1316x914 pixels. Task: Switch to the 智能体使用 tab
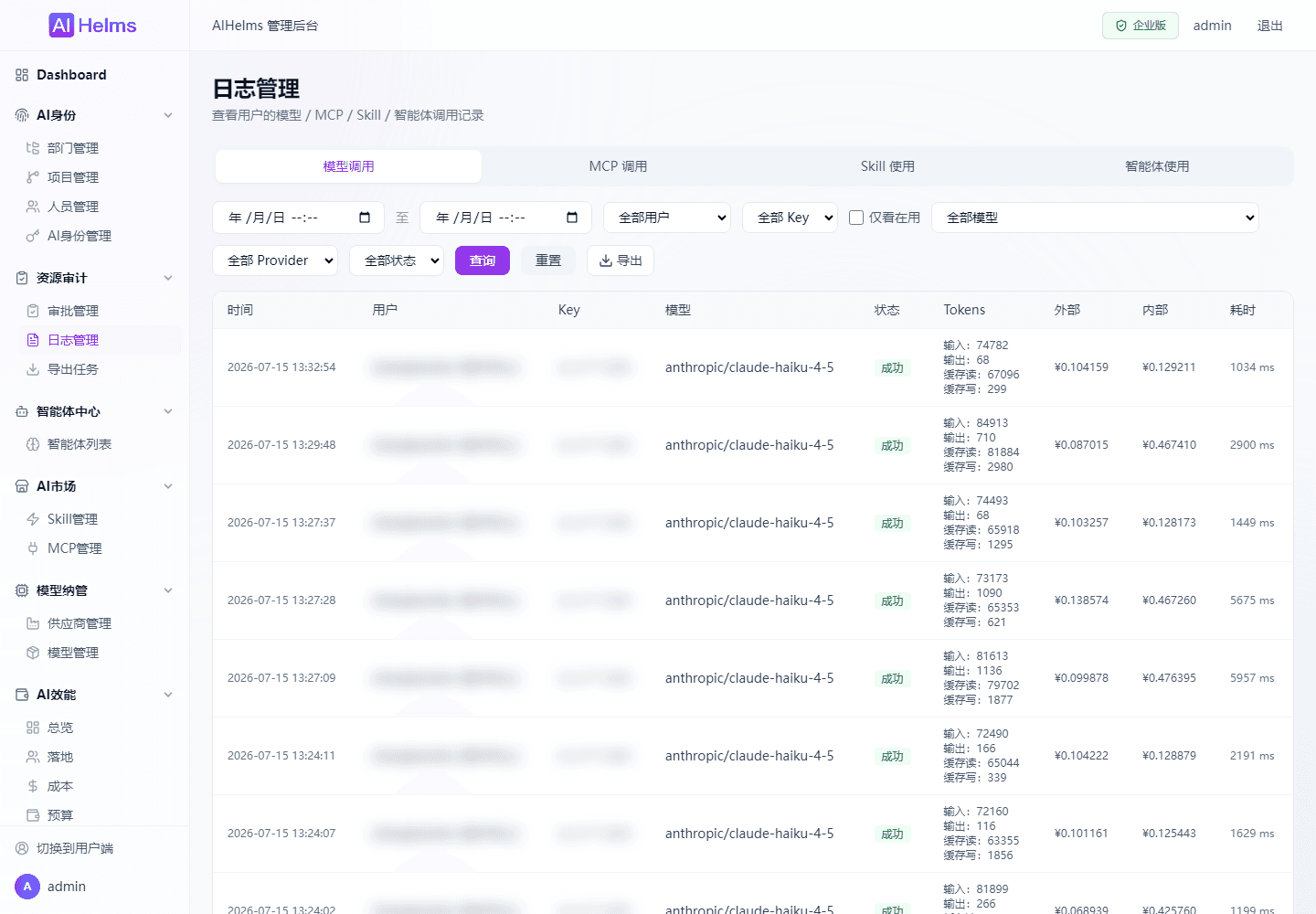1157,166
